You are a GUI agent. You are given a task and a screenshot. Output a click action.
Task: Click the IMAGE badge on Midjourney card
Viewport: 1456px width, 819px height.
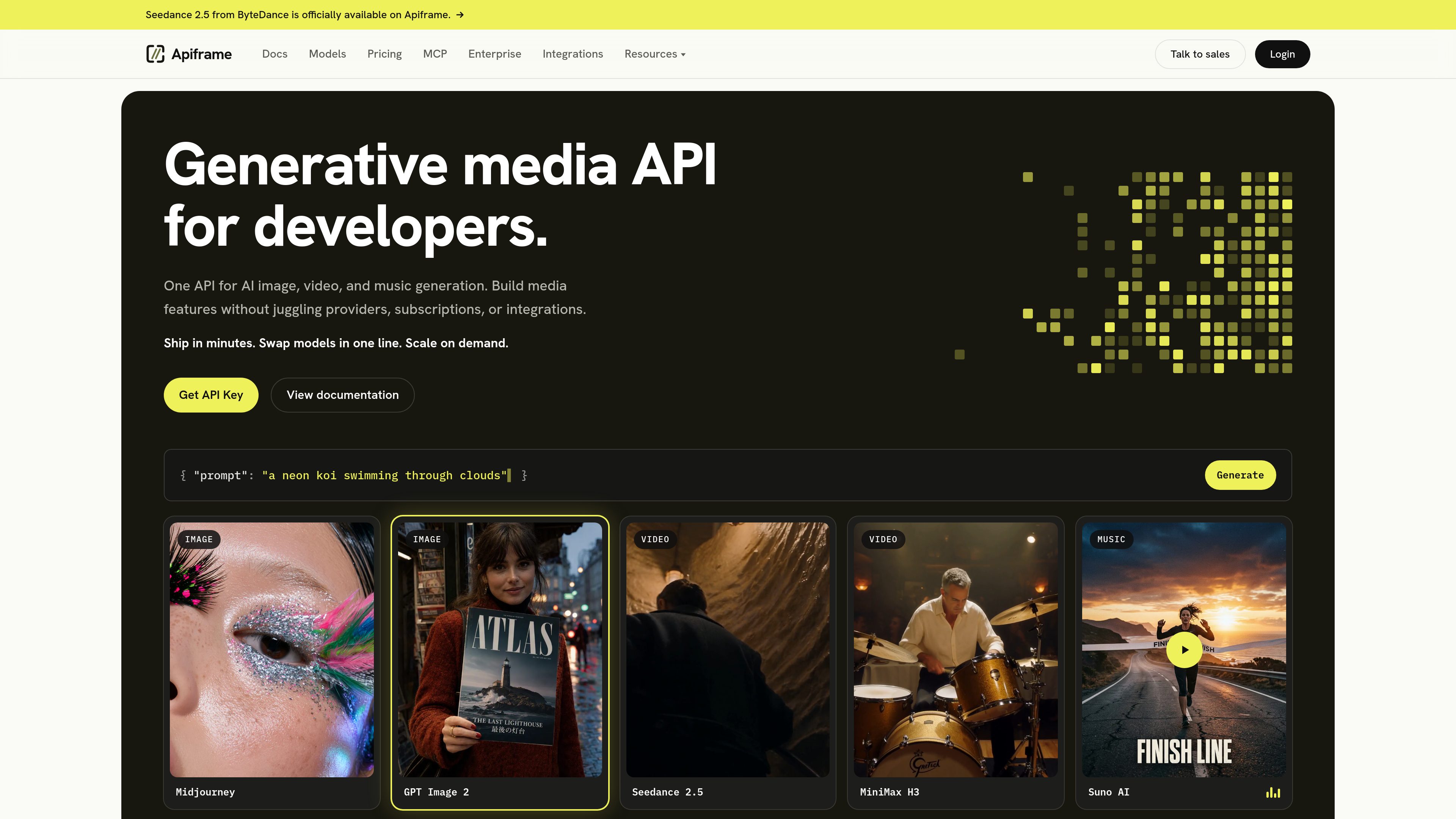pyautogui.click(x=199, y=539)
